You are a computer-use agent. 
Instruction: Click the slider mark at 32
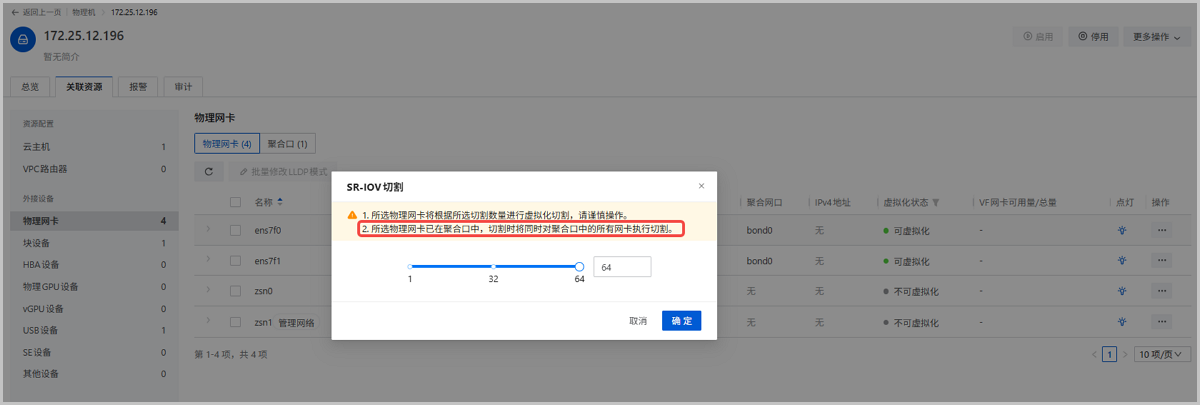493,267
